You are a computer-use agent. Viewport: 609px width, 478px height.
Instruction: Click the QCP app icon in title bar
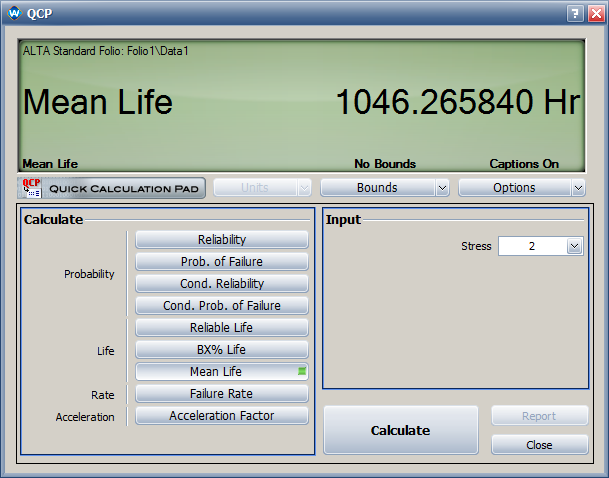coord(14,14)
